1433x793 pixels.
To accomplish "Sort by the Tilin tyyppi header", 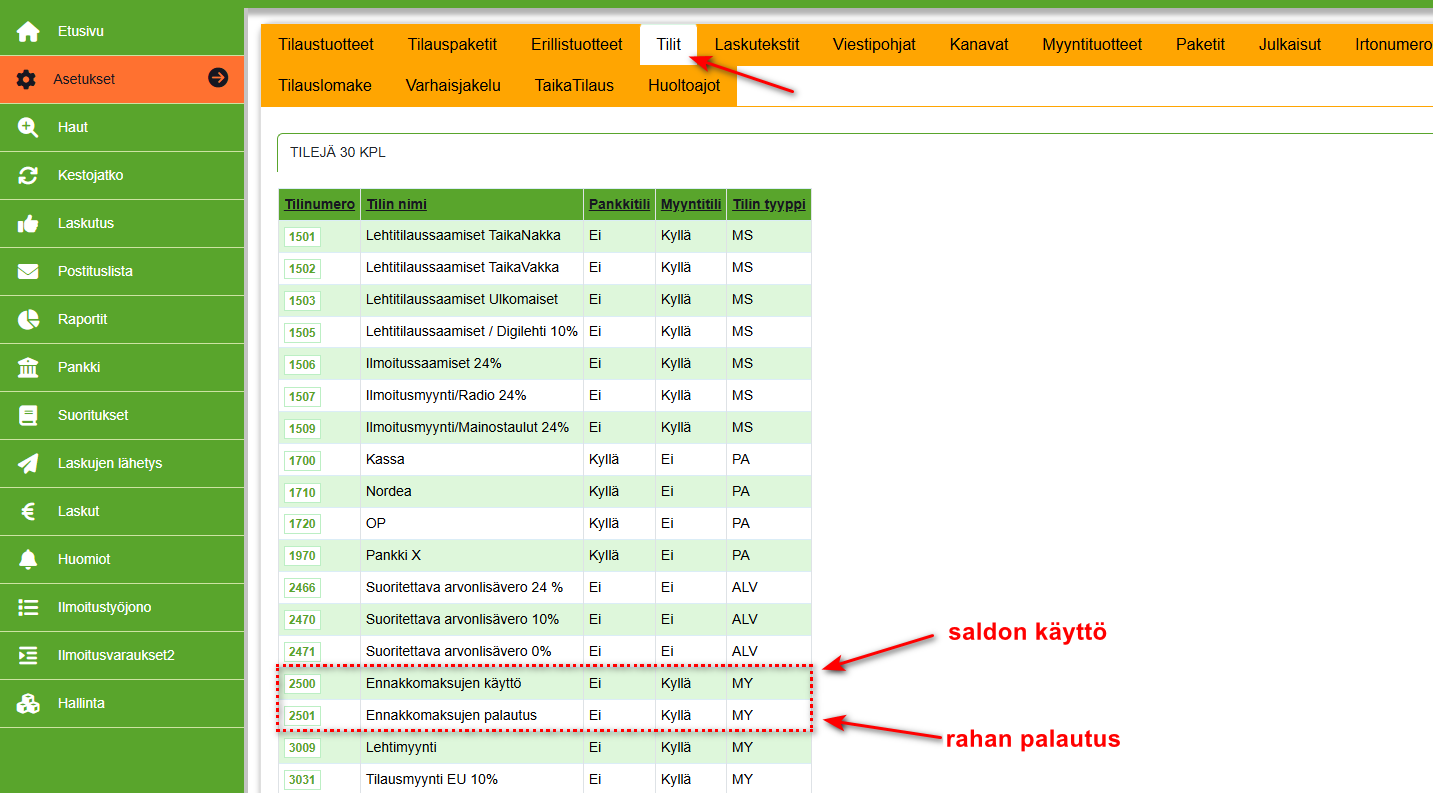I will [768, 204].
